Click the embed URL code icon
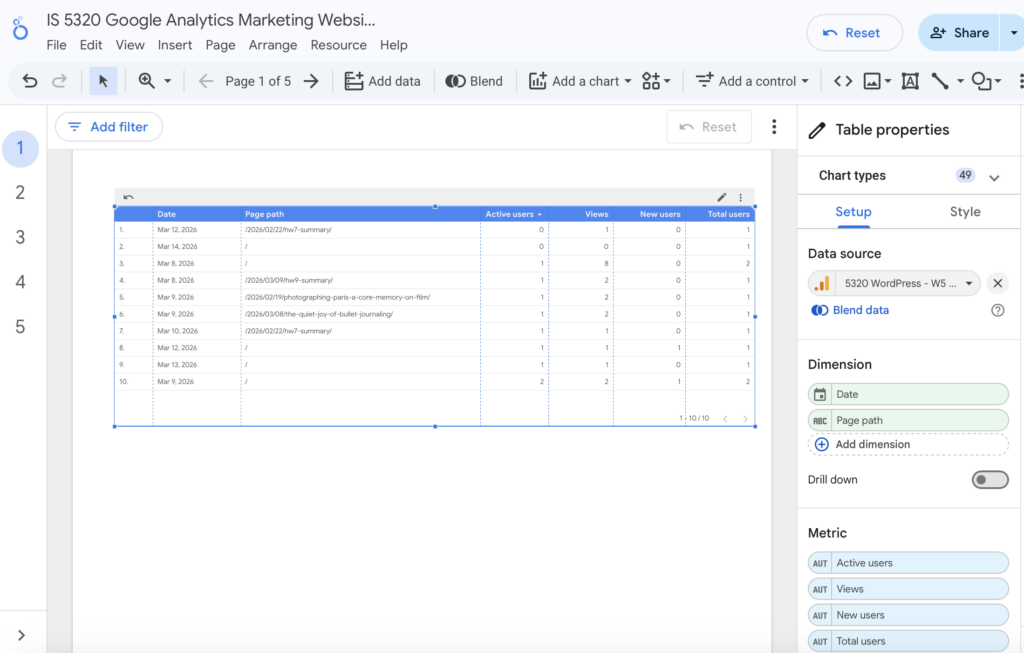 (843, 81)
